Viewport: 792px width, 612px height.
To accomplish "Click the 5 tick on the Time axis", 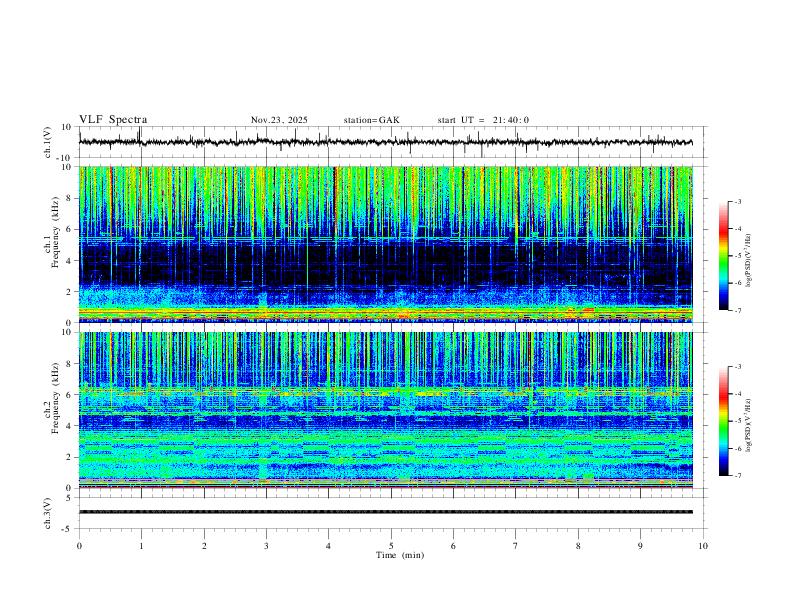I will tap(391, 546).
